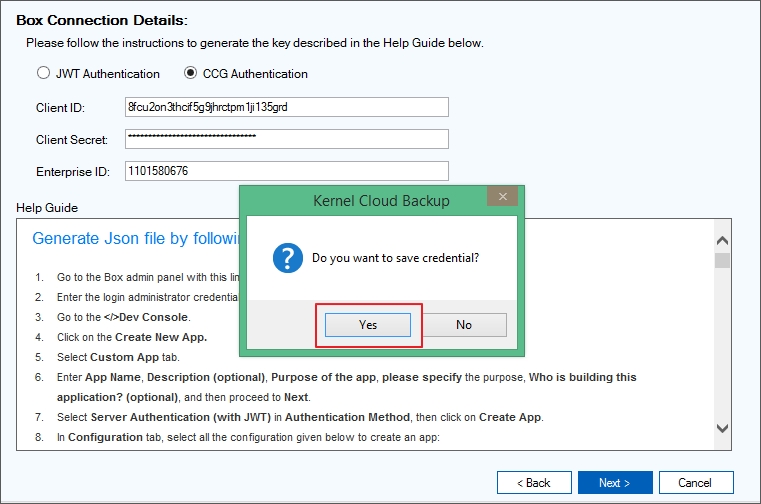Cancel the Box connection wizard

pyautogui.click(x=696, y=483)
